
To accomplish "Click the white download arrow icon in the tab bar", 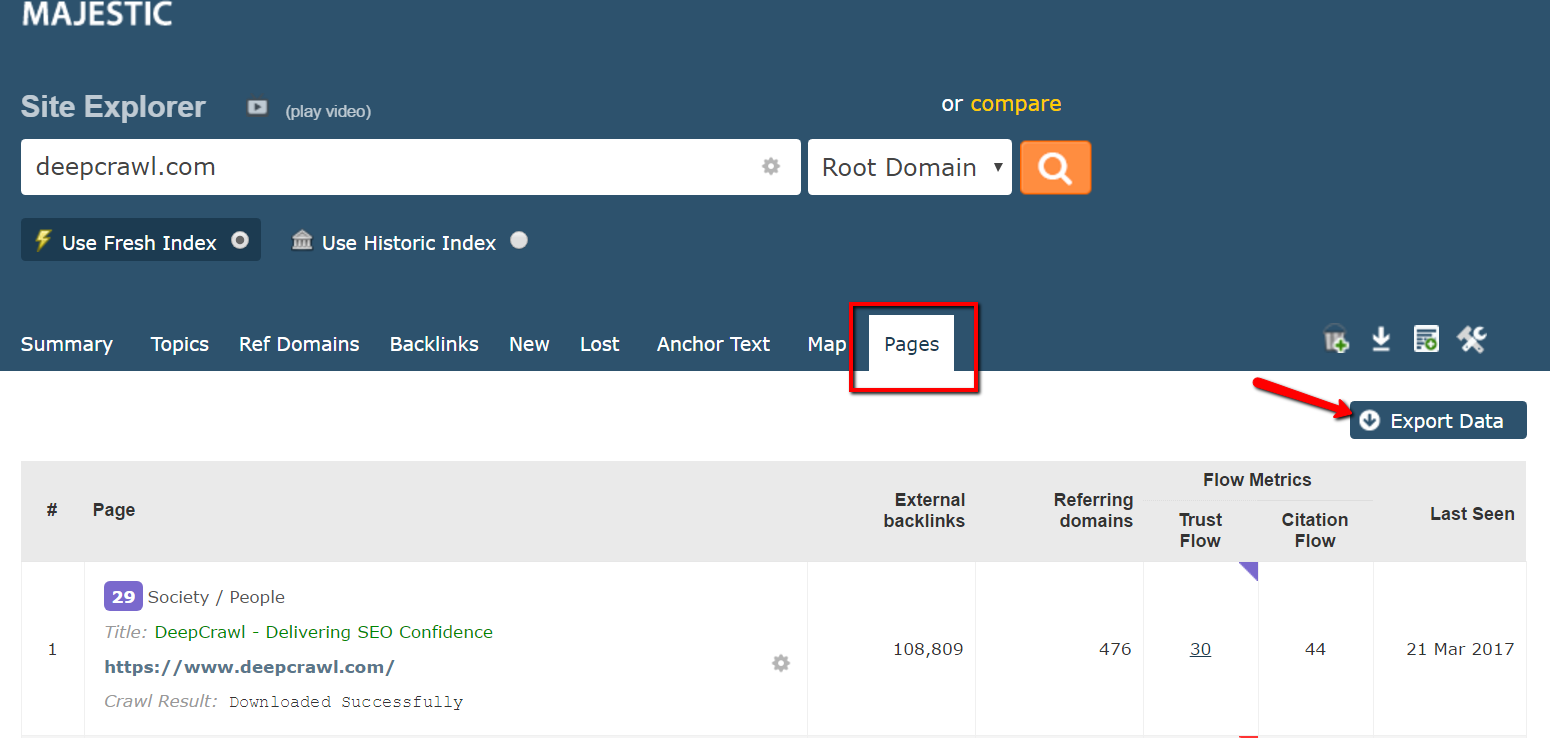I will coord(1381,340).
